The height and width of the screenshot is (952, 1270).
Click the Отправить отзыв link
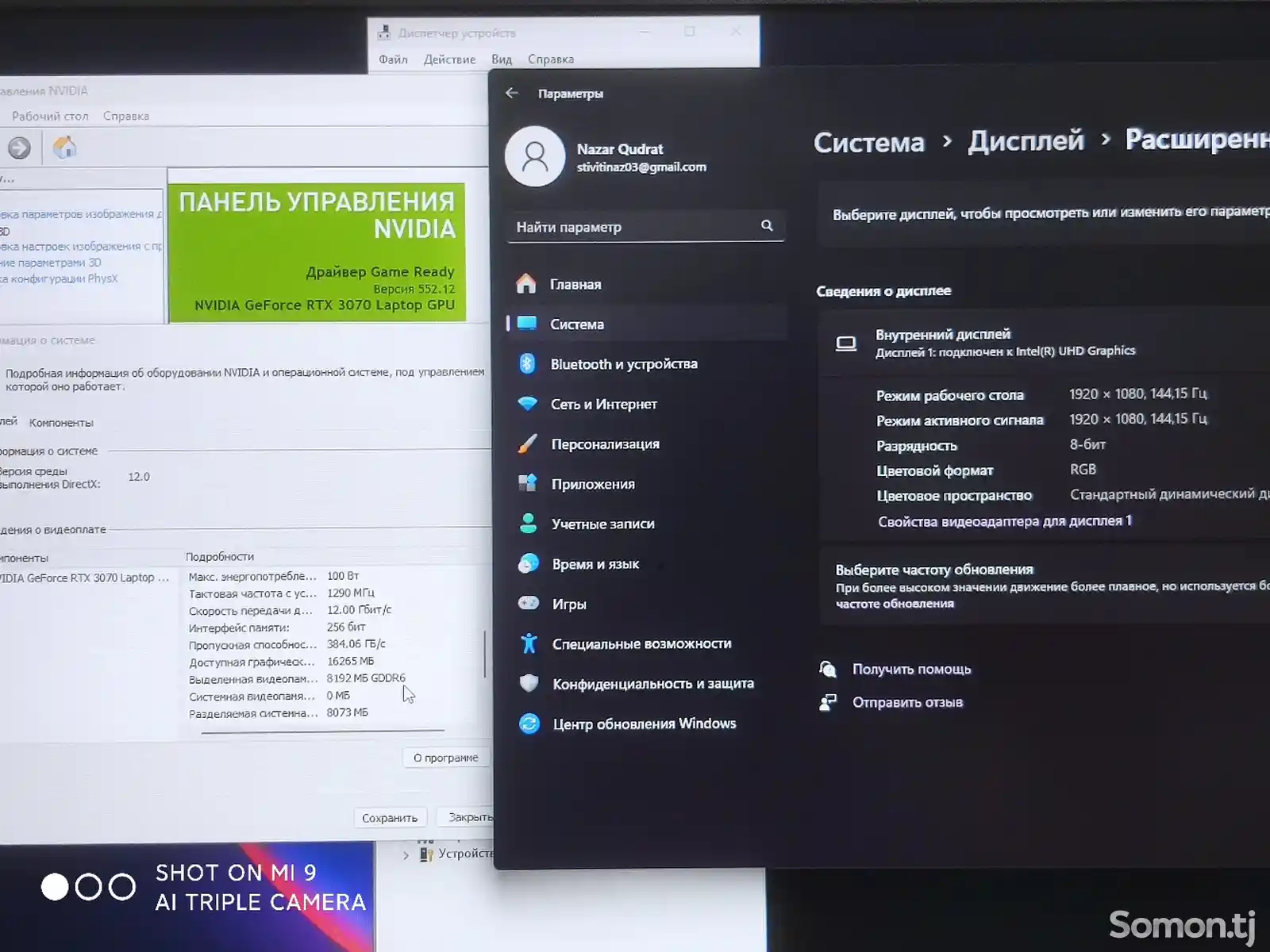pos(907,702)
